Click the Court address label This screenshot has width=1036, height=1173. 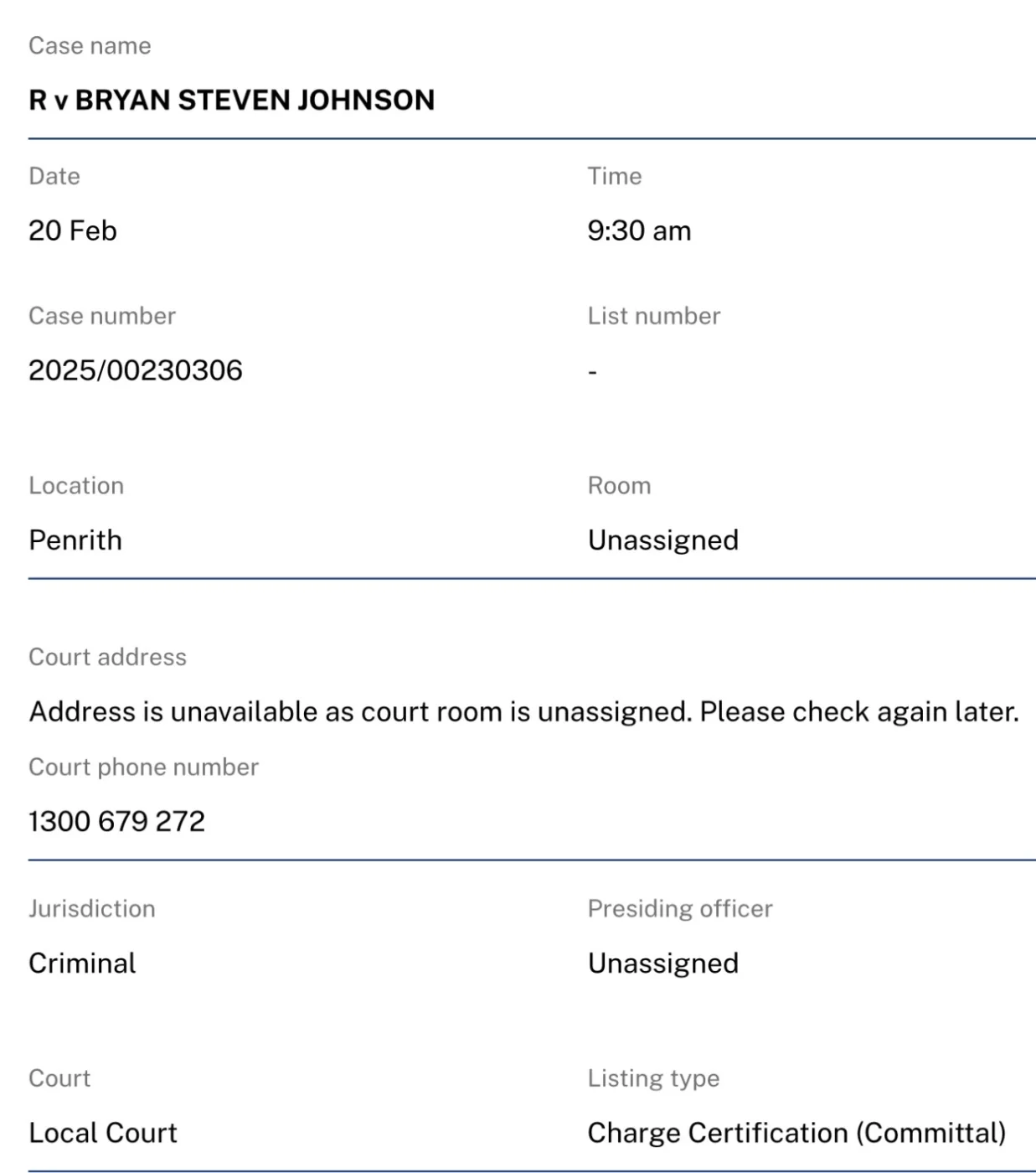pos(107,657)
